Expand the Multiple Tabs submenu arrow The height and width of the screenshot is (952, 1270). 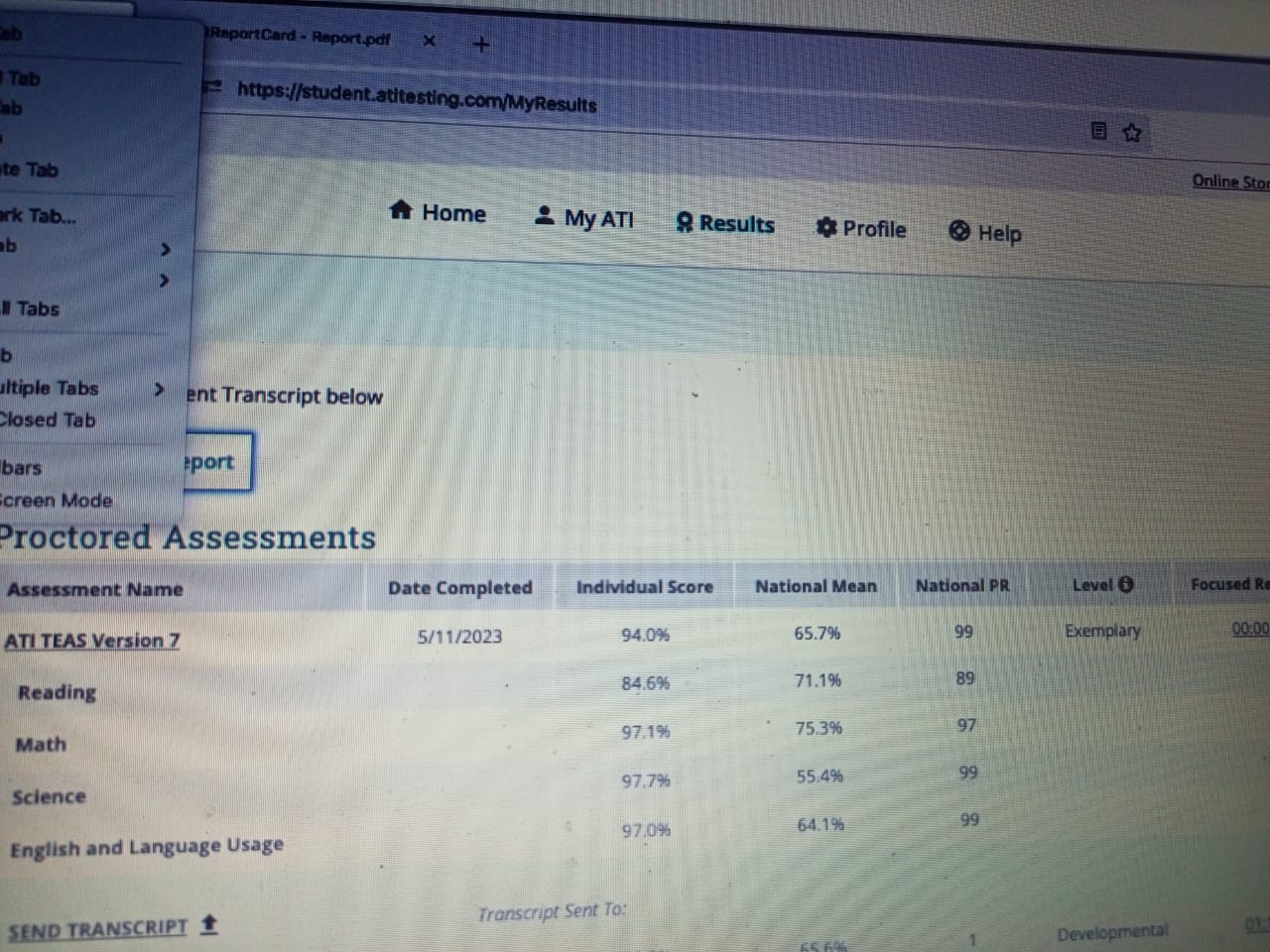tap(159, 390)
